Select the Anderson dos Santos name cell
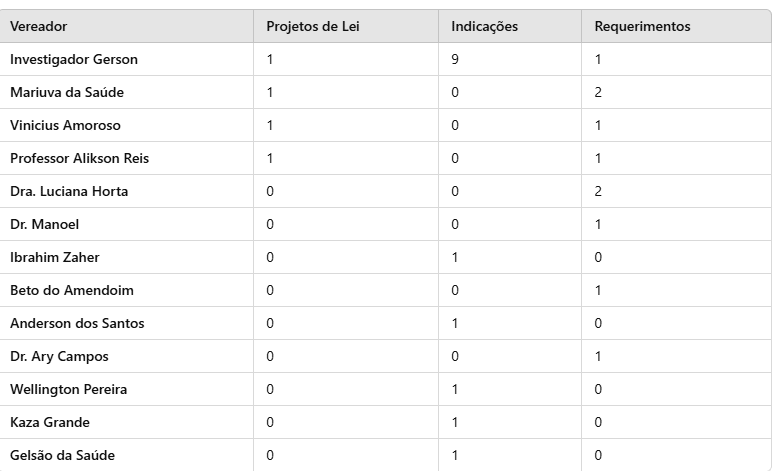Screen dimensions: 776x471 77,324
